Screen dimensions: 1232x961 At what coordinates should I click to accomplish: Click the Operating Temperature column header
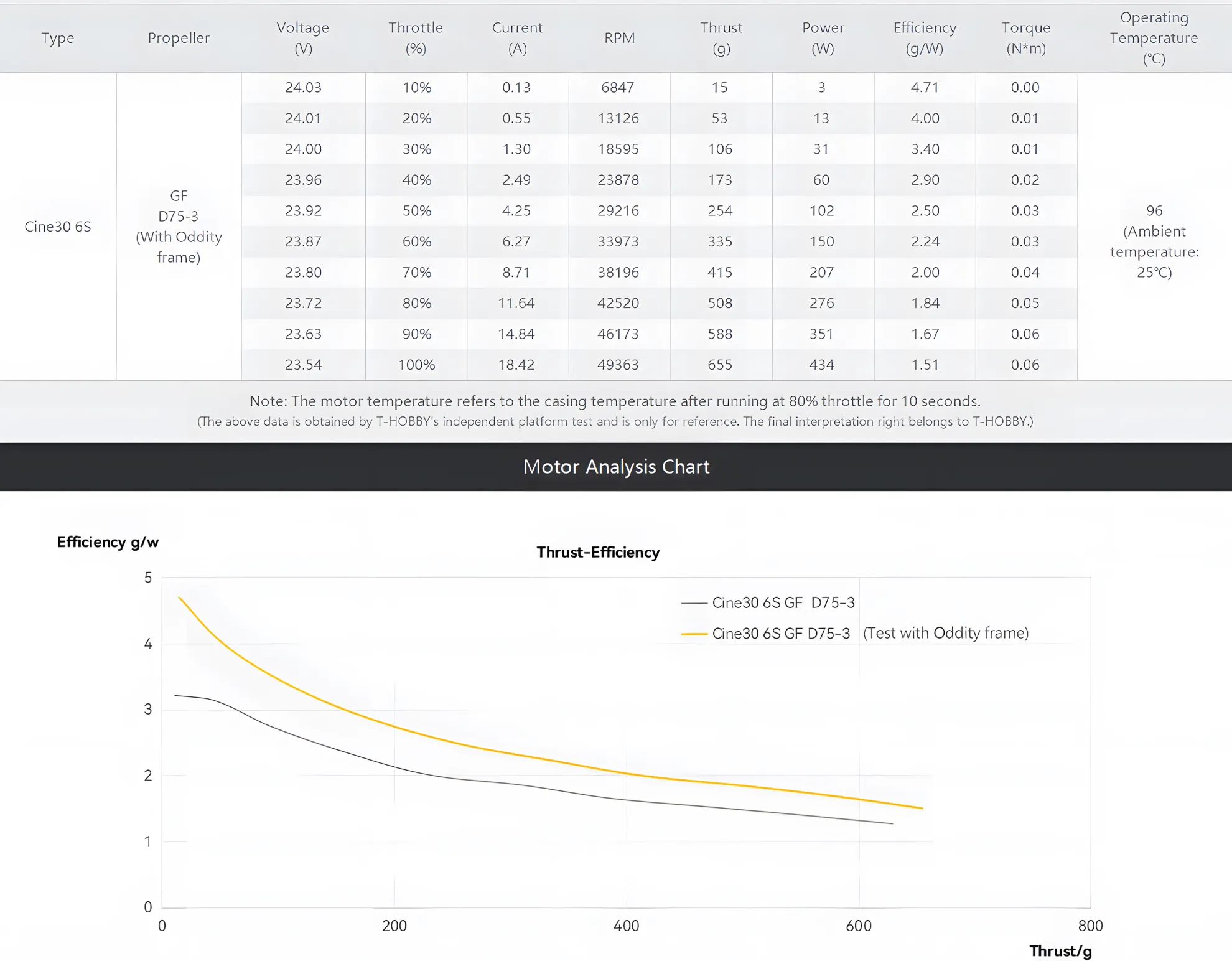[x=1154, y=38]
